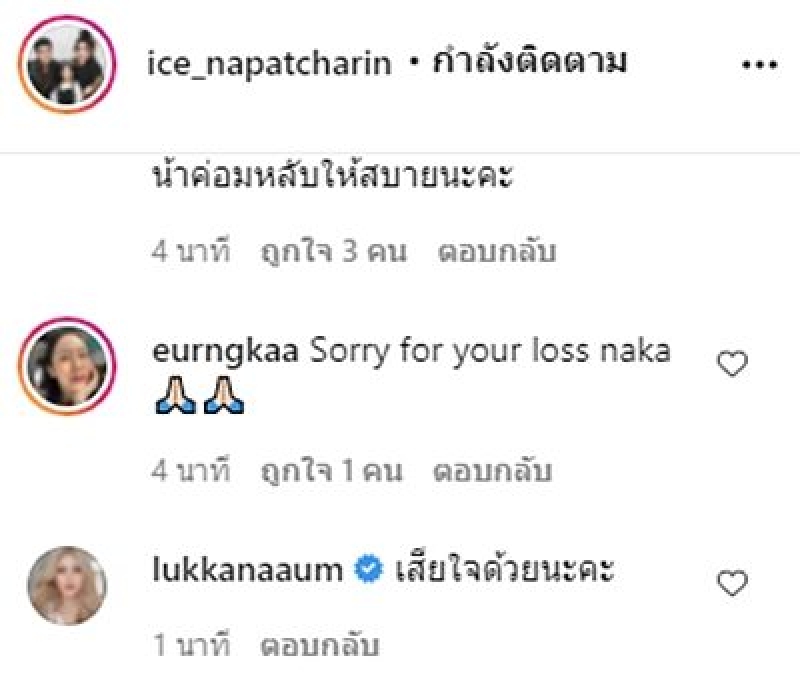Go to the eurngkaa profile via the username

pyautogui.click(x=225, y=352)
